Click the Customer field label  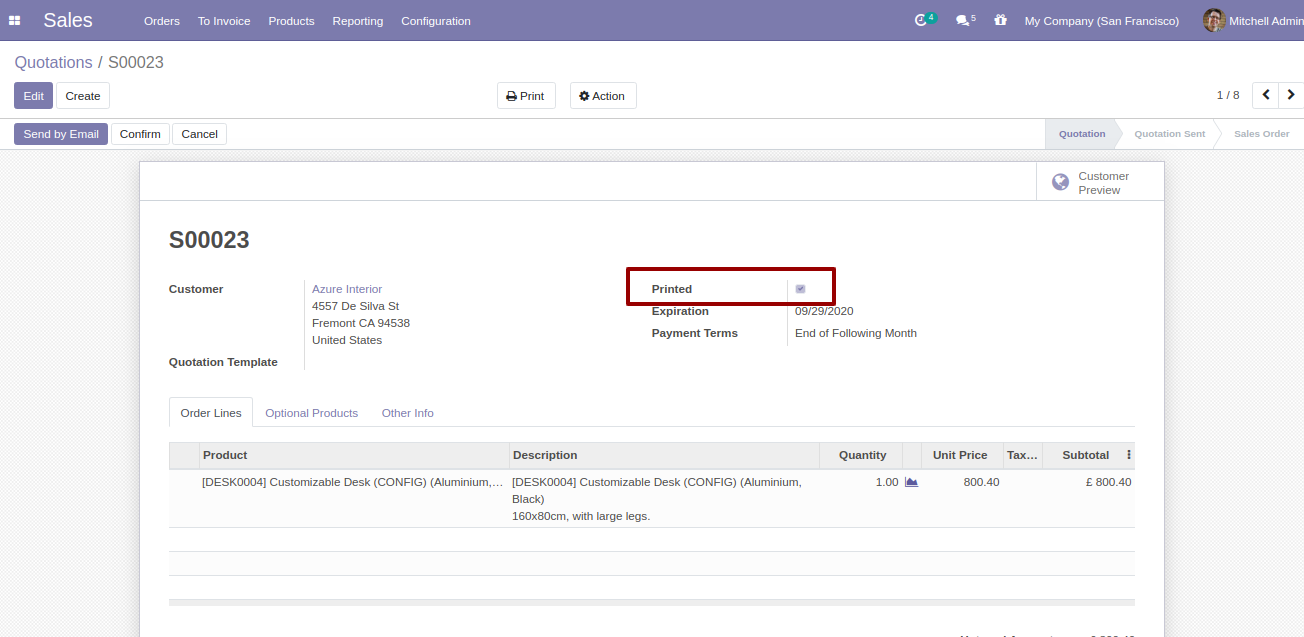(x=196, y=289)
